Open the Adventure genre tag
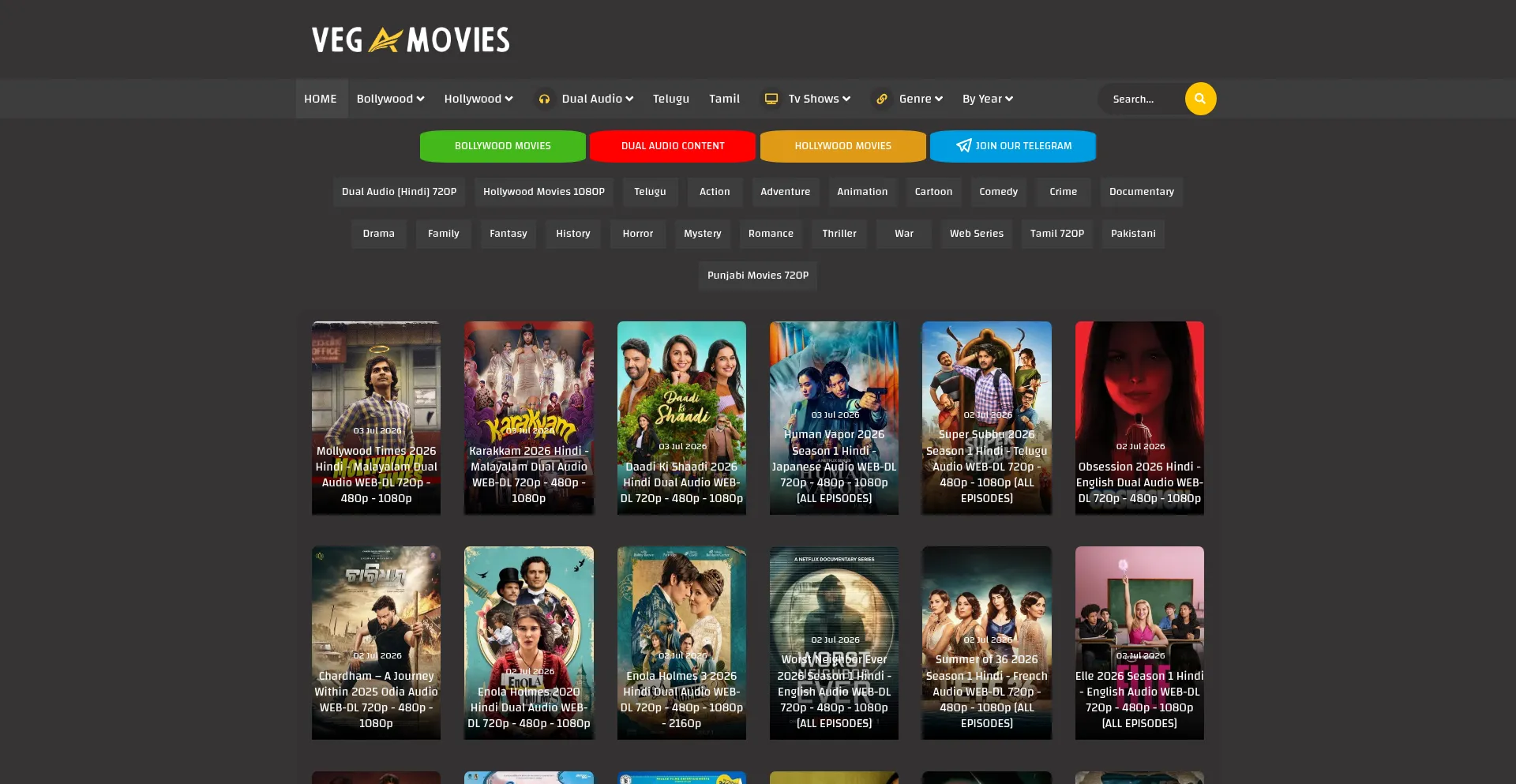This screenshot has width=1516, height=784. tap(785, 192)
